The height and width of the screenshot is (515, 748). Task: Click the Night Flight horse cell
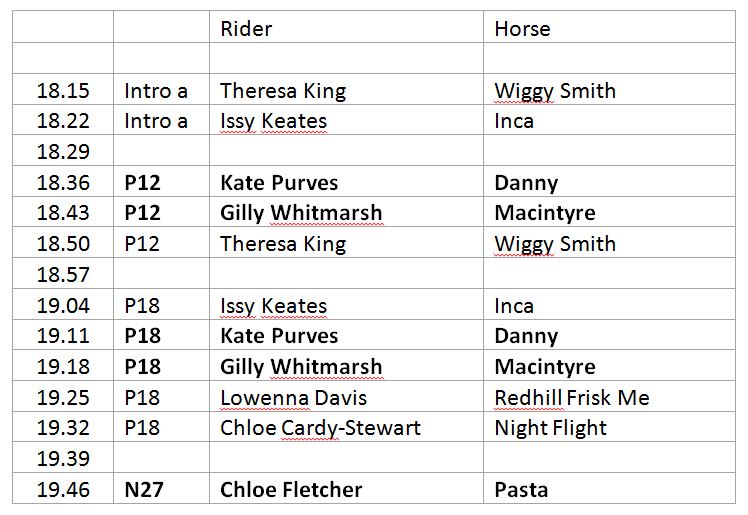550,428
